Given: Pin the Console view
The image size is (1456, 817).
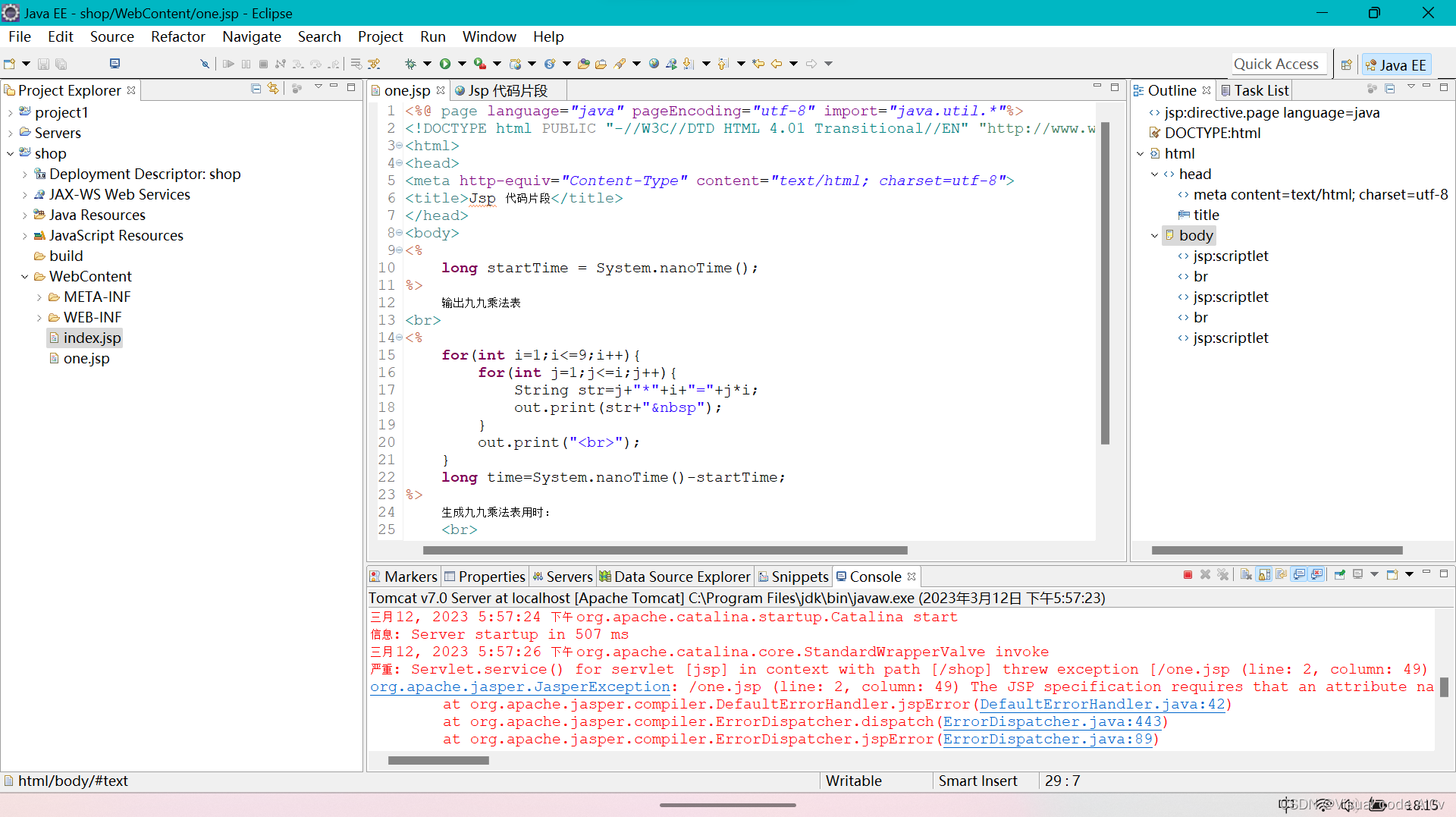Looking at the screenshot, I should 1339,575.
